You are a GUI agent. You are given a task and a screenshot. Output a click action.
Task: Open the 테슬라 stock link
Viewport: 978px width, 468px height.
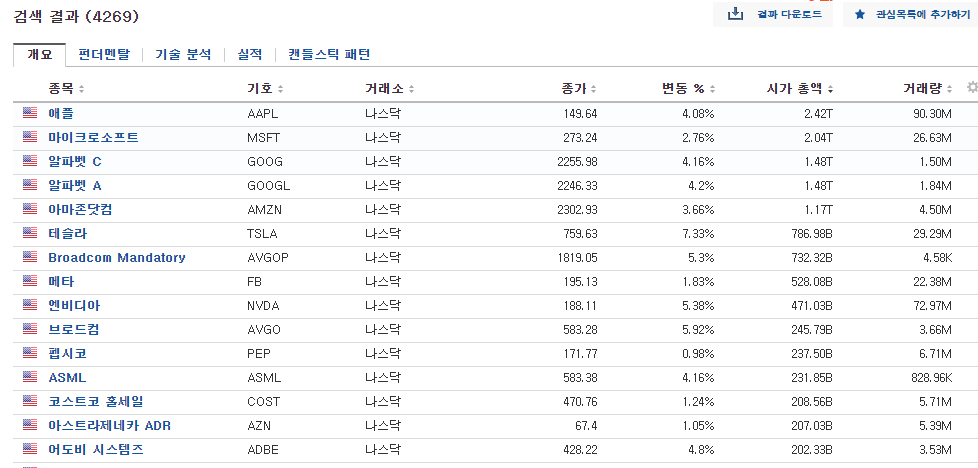68,233
